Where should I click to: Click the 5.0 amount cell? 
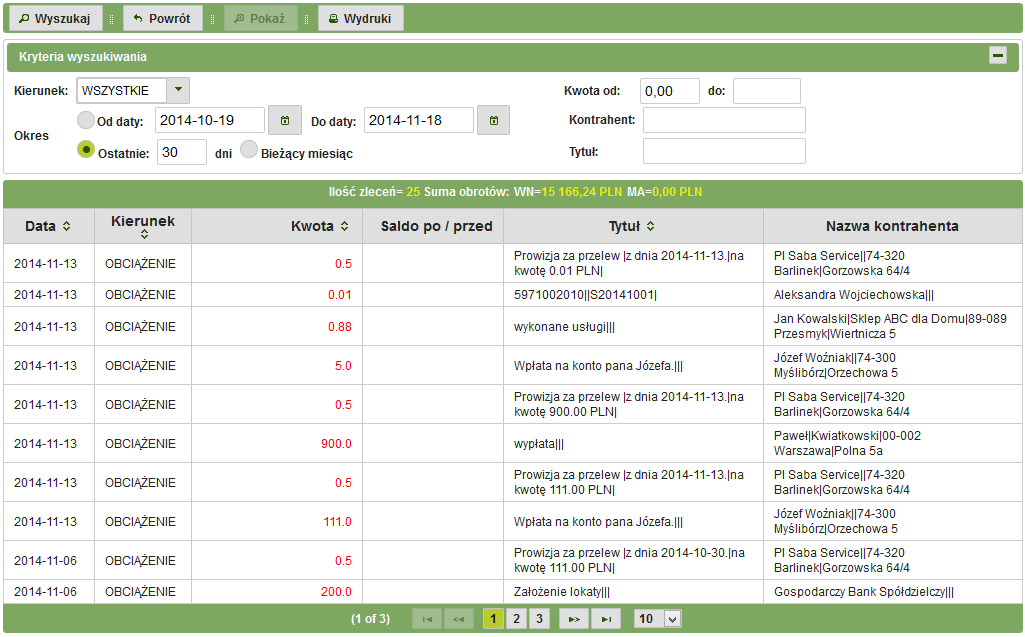click(277, 366)
